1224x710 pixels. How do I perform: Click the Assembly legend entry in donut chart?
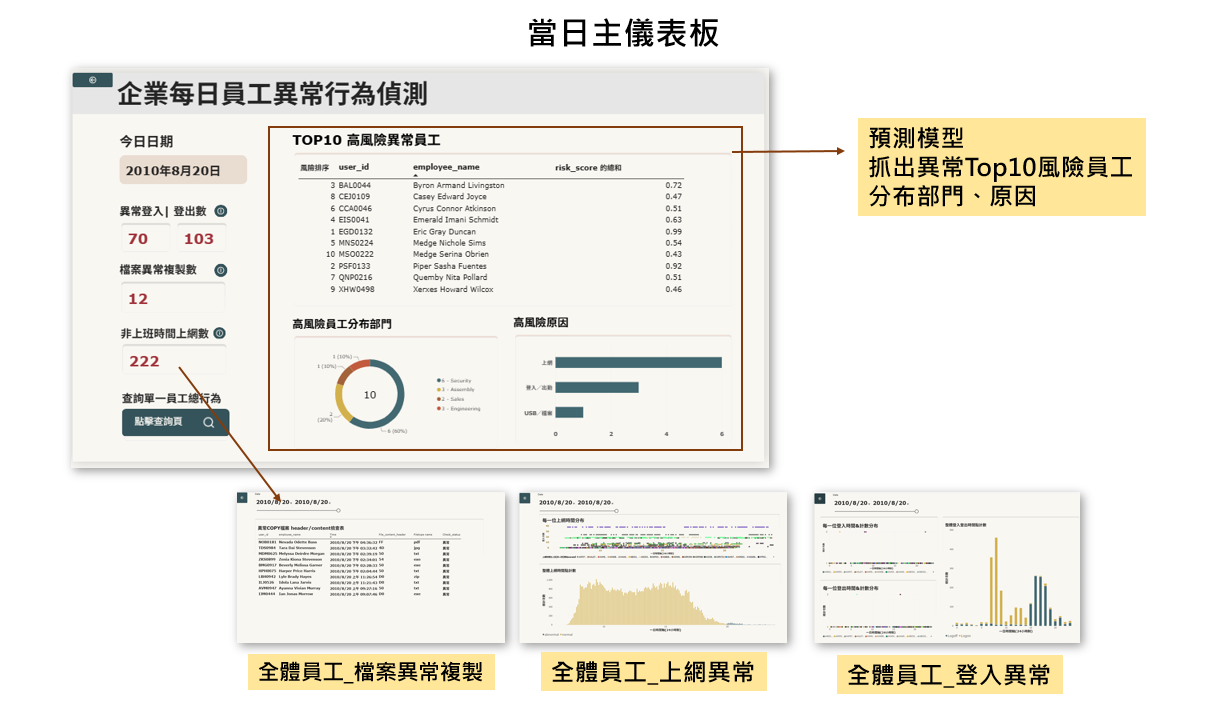coord(457,390)
